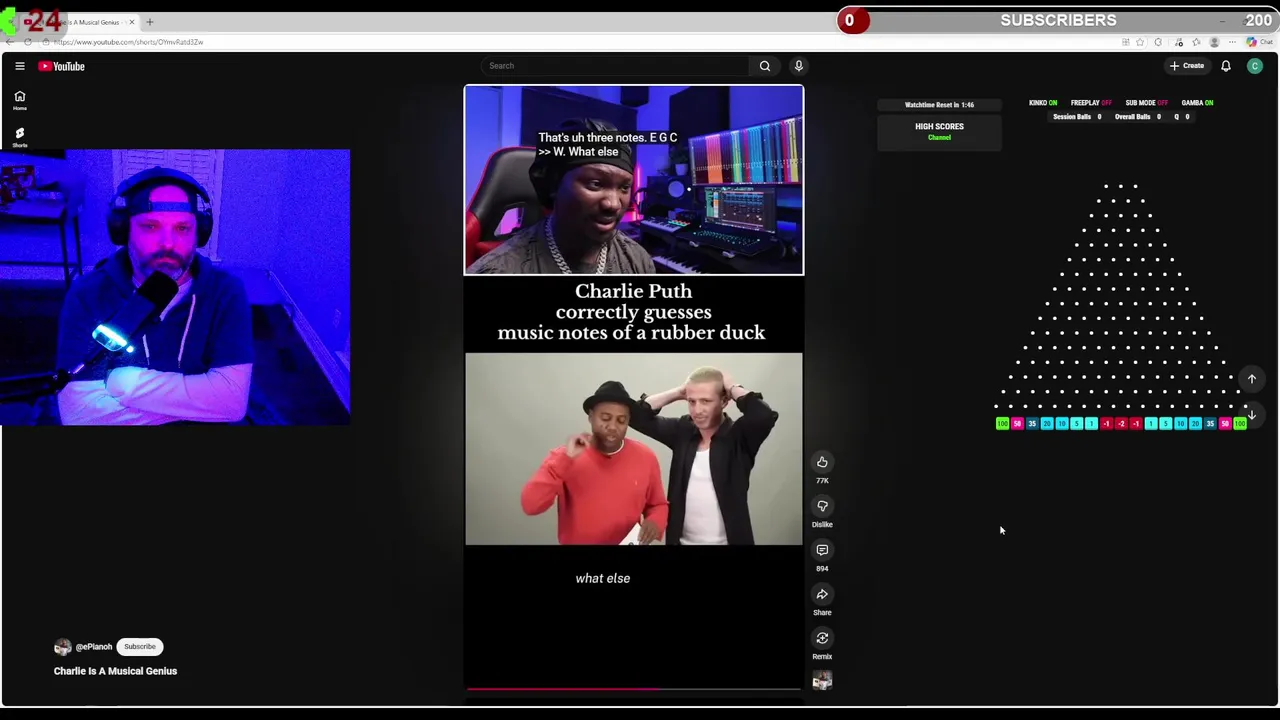Open the sound thumbnail below Remix
Screen dimensions: 1280x720
click(x=822, y=681)
